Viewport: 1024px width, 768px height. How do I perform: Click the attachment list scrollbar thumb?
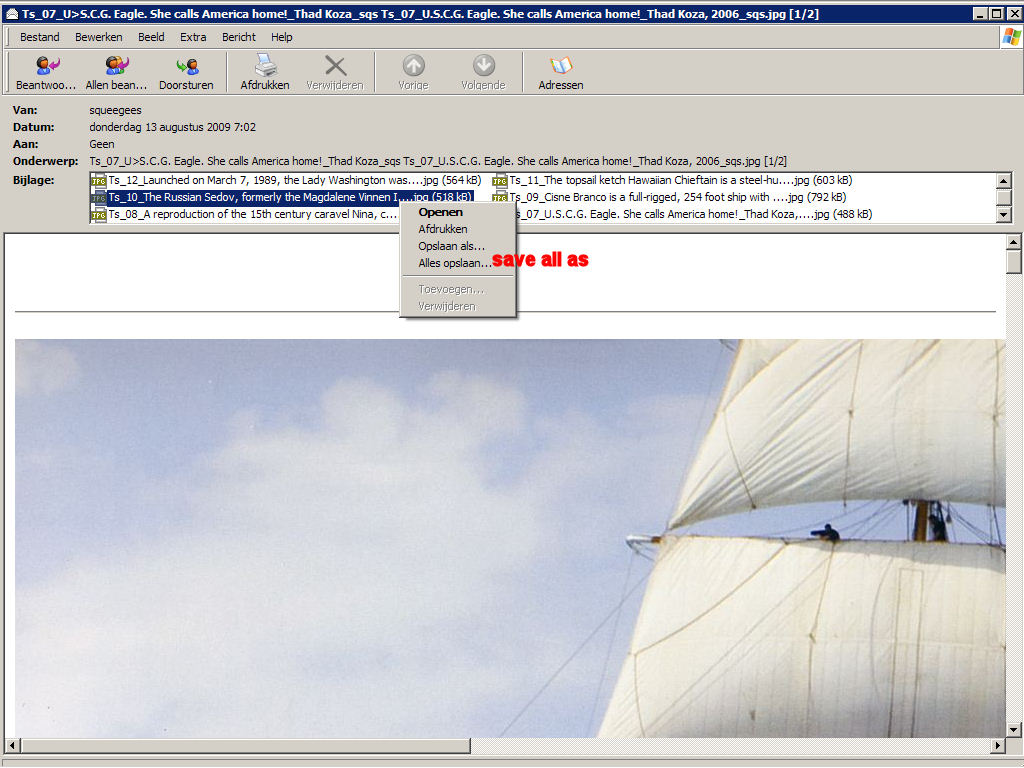pyautogui.click(x=1004, y=197)
